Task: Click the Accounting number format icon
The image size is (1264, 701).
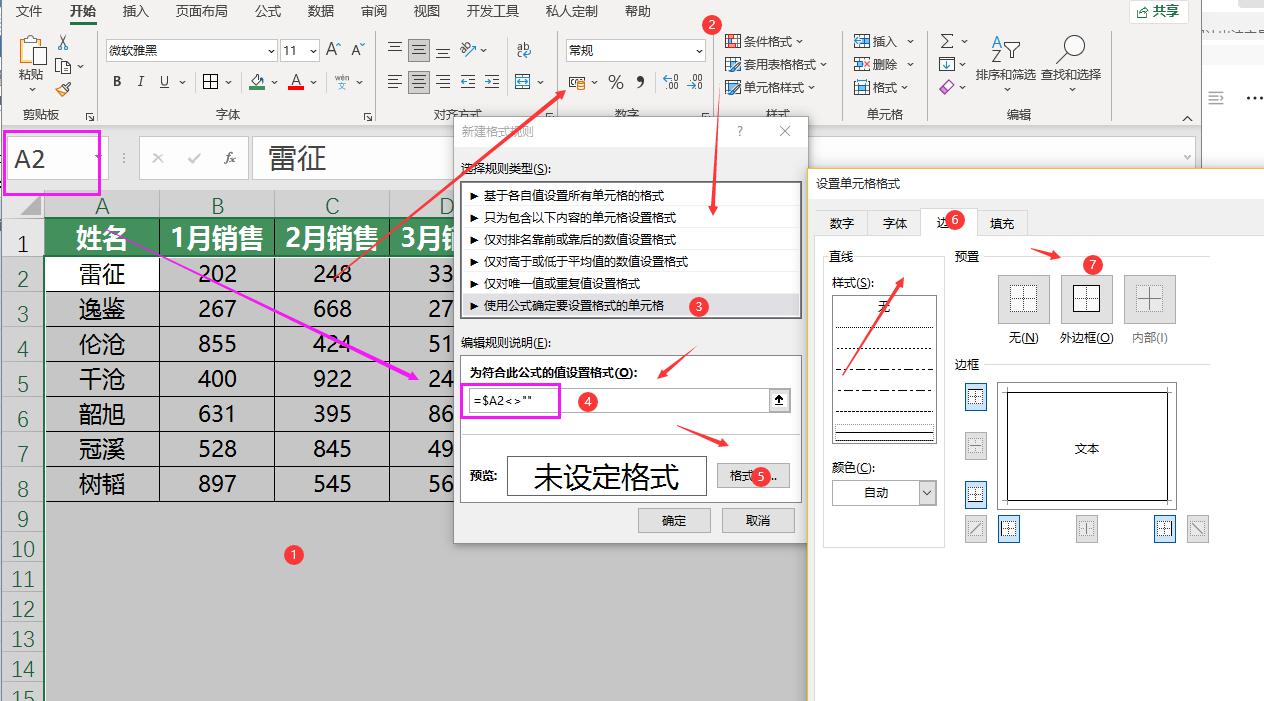Action: [x=578, y=82]
